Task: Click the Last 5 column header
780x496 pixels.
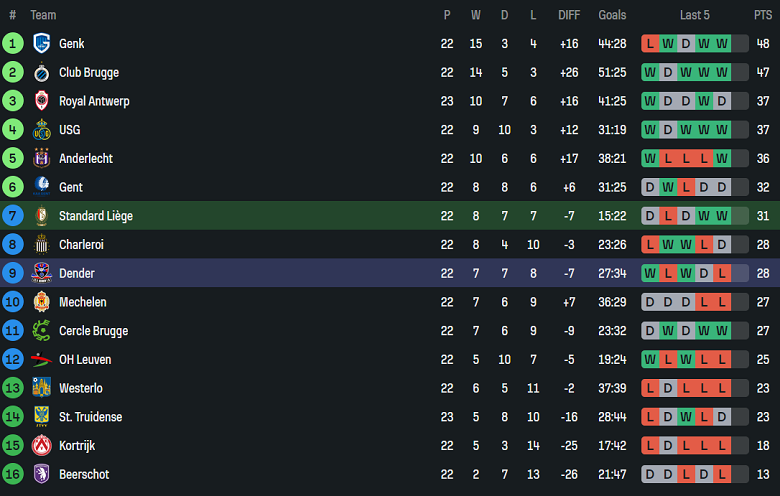Action: tap(695, 15)
